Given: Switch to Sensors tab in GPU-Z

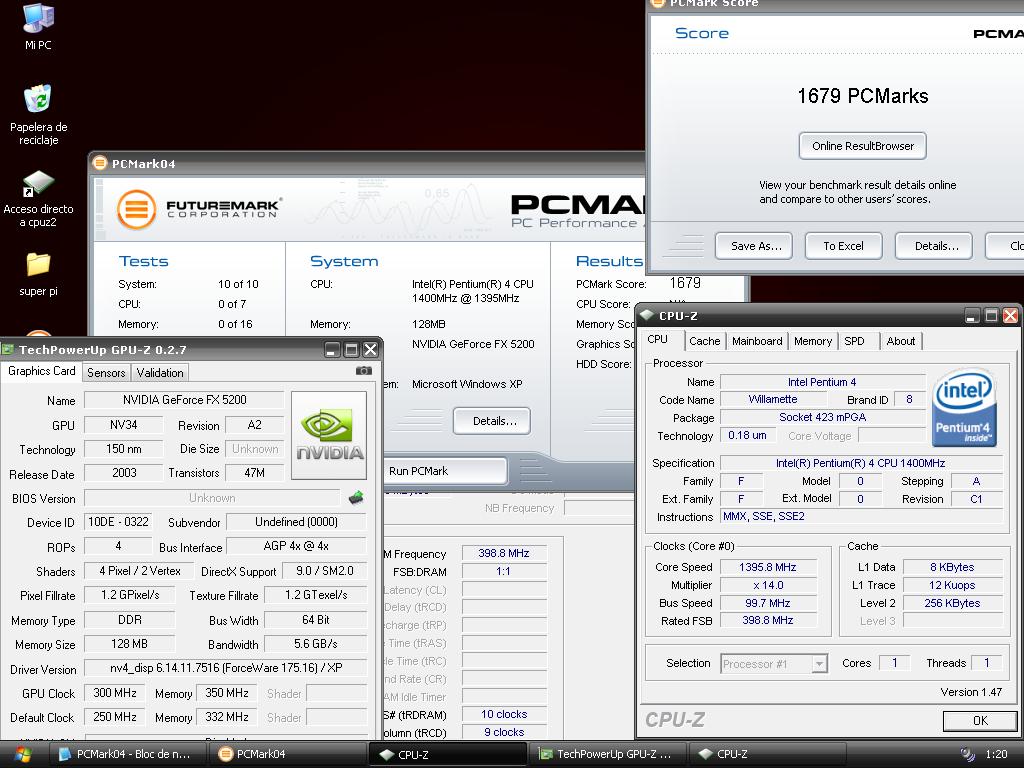Looking at the screenshot, I should pos(106,372).
